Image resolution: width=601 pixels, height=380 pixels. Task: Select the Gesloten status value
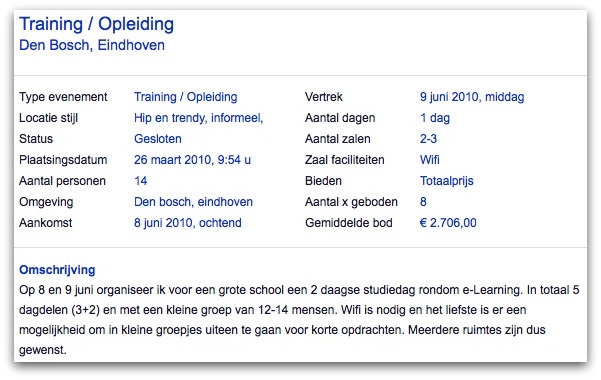click(158, 139)
